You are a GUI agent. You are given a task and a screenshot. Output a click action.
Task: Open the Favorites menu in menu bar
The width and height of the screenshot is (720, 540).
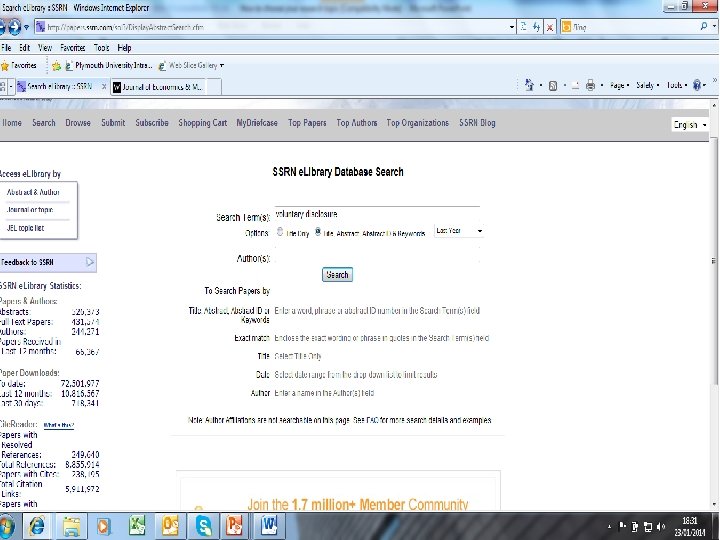coord(73,47)
